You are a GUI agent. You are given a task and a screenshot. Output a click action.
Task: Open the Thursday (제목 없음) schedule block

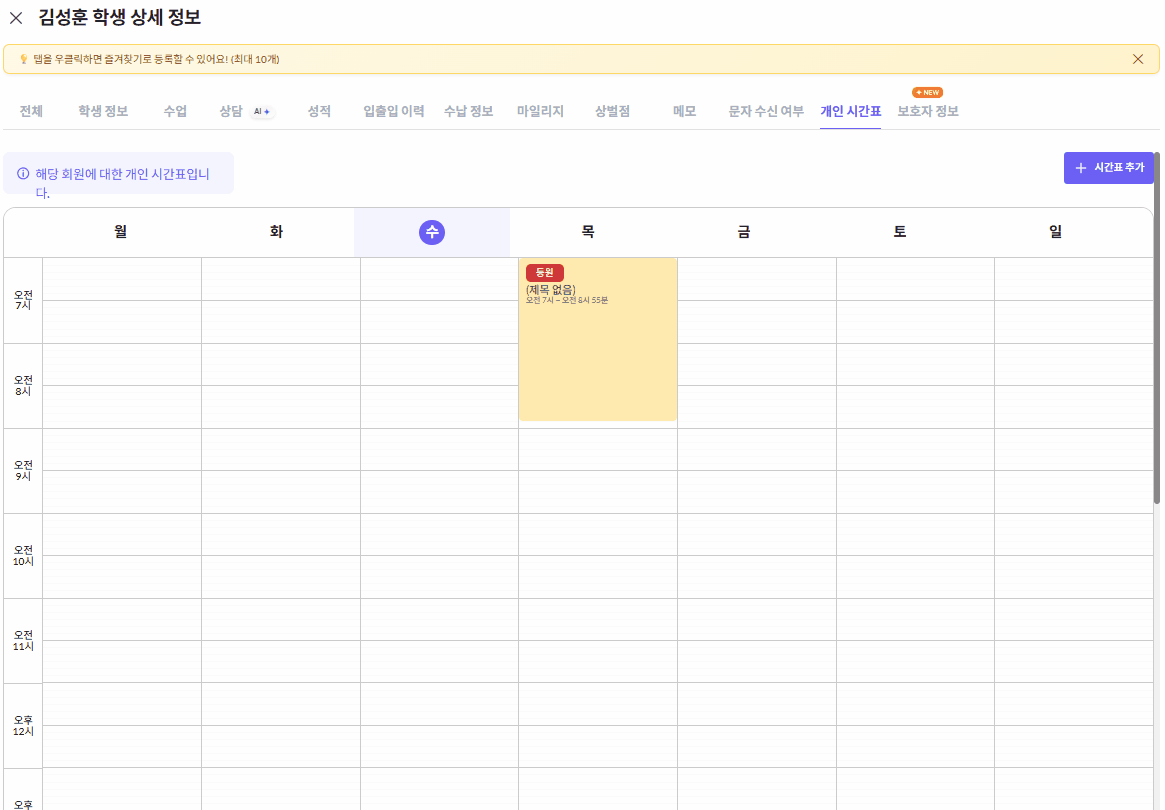(x=598, y=340)
